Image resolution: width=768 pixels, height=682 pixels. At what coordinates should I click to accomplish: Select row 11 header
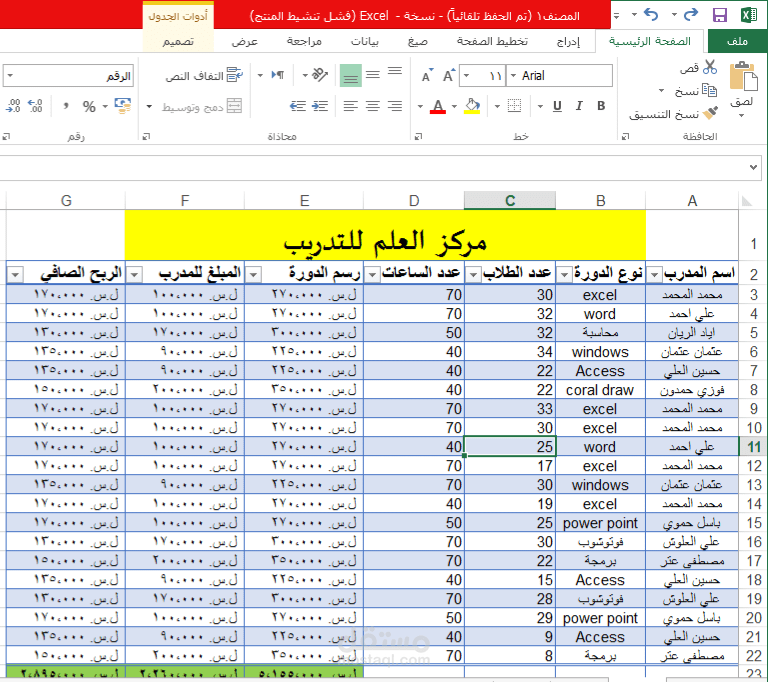753,446
